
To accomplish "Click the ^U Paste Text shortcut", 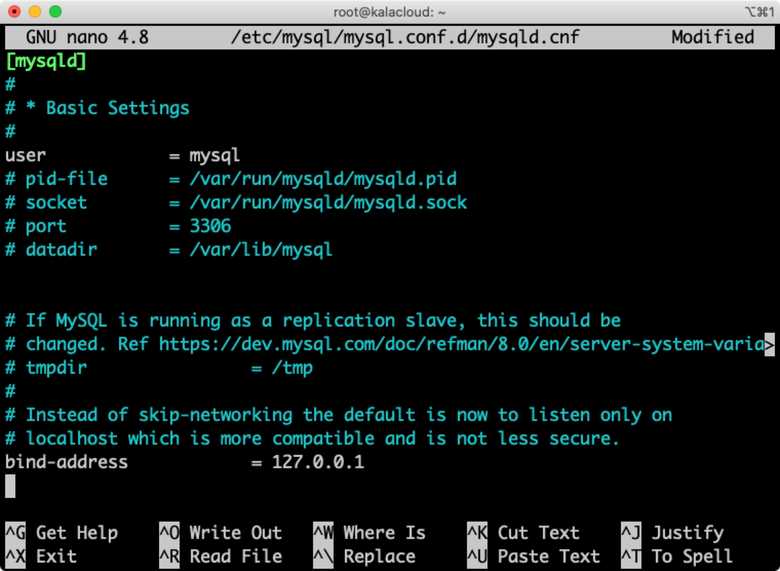I will (x=534, y=556).
